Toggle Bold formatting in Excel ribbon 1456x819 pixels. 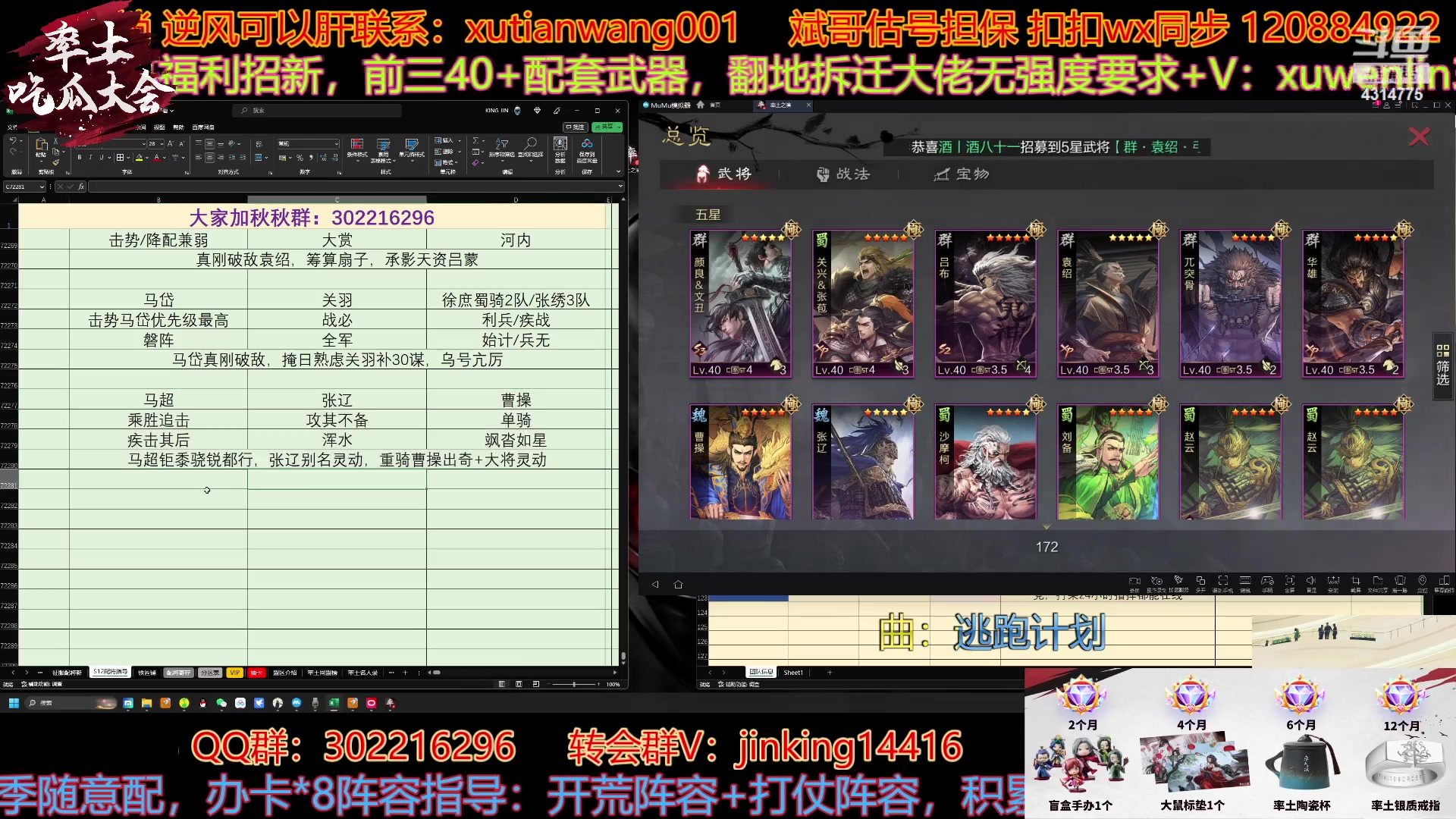tap(80, 158)
